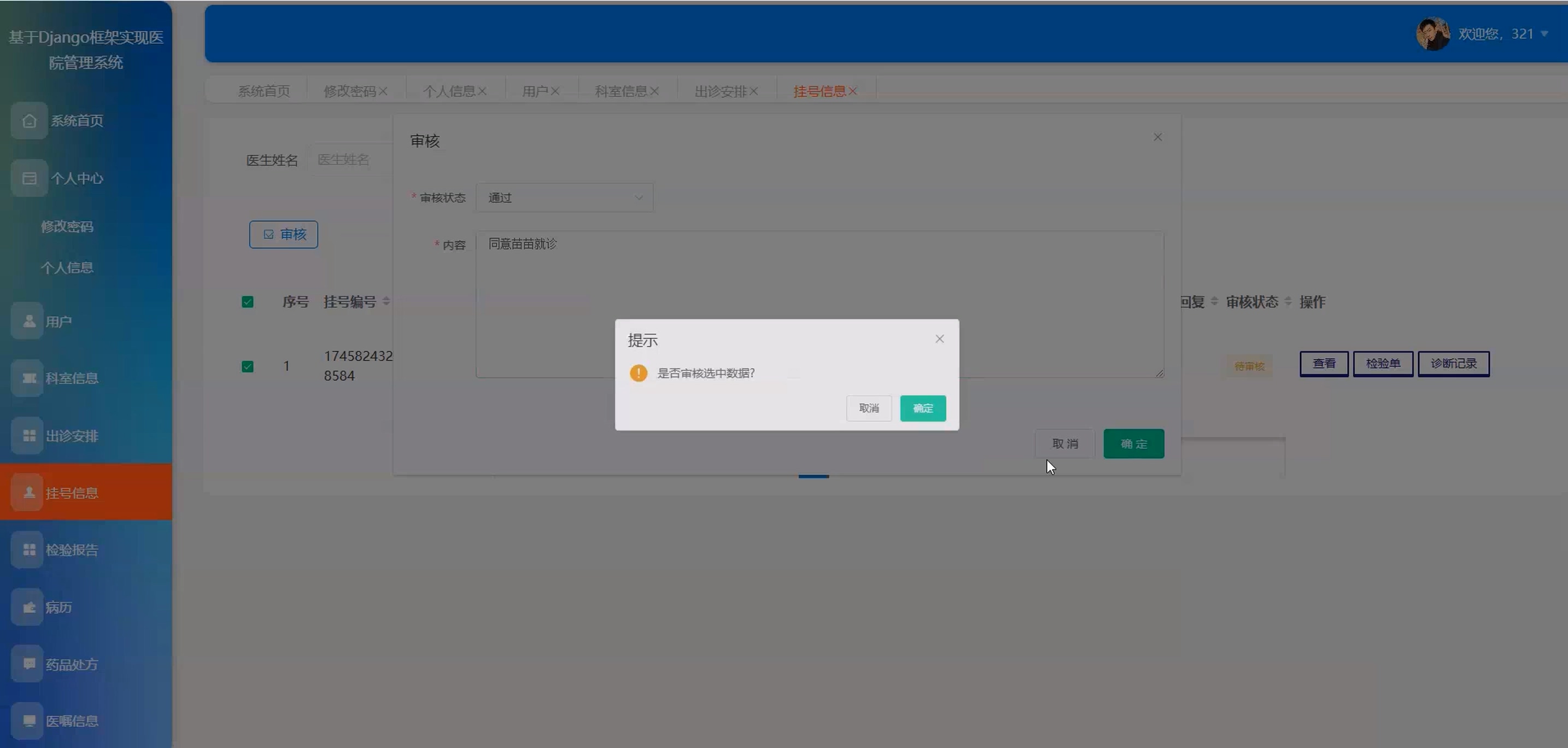Click the 药品处方 sidebar icon

click(x=28, y=663)
